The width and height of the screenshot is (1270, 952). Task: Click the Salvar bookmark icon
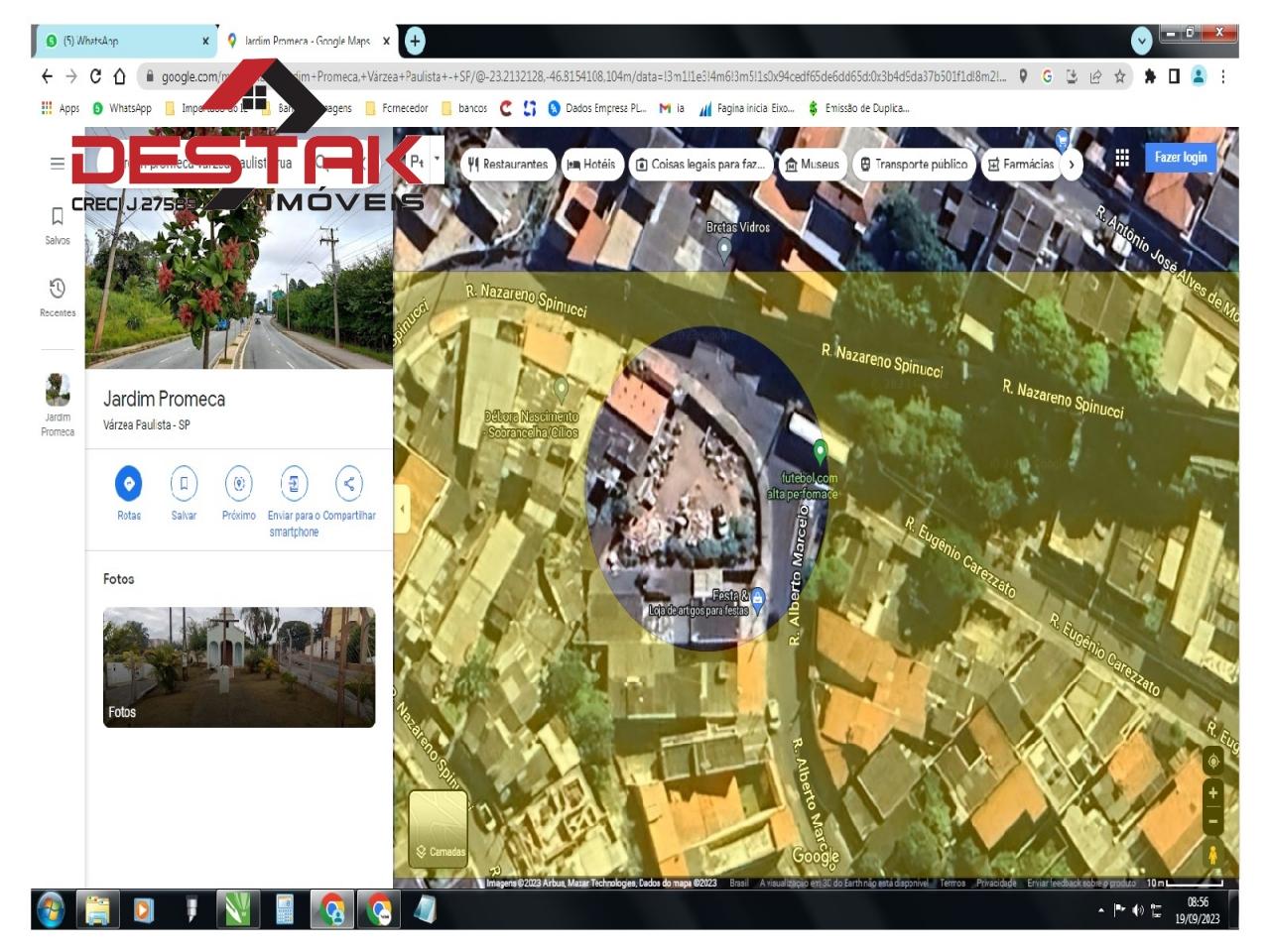(x=184, y=484)
